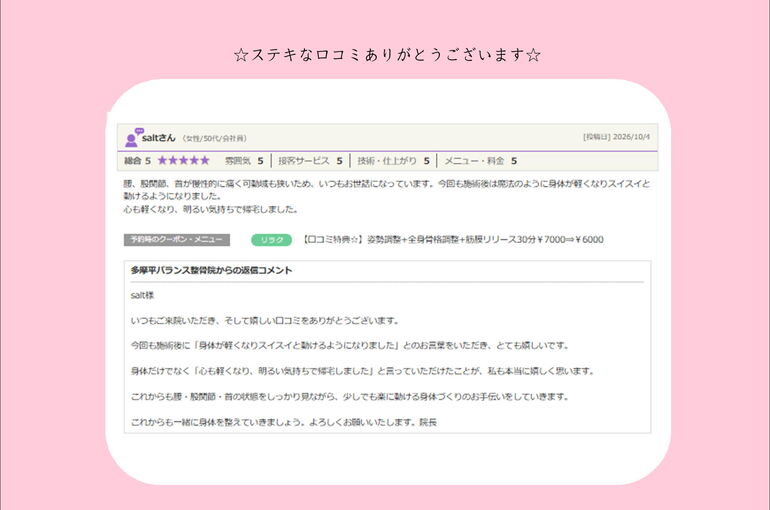770x510 pixels.
Task: Click the five purple rating stars
Action: 184,161
